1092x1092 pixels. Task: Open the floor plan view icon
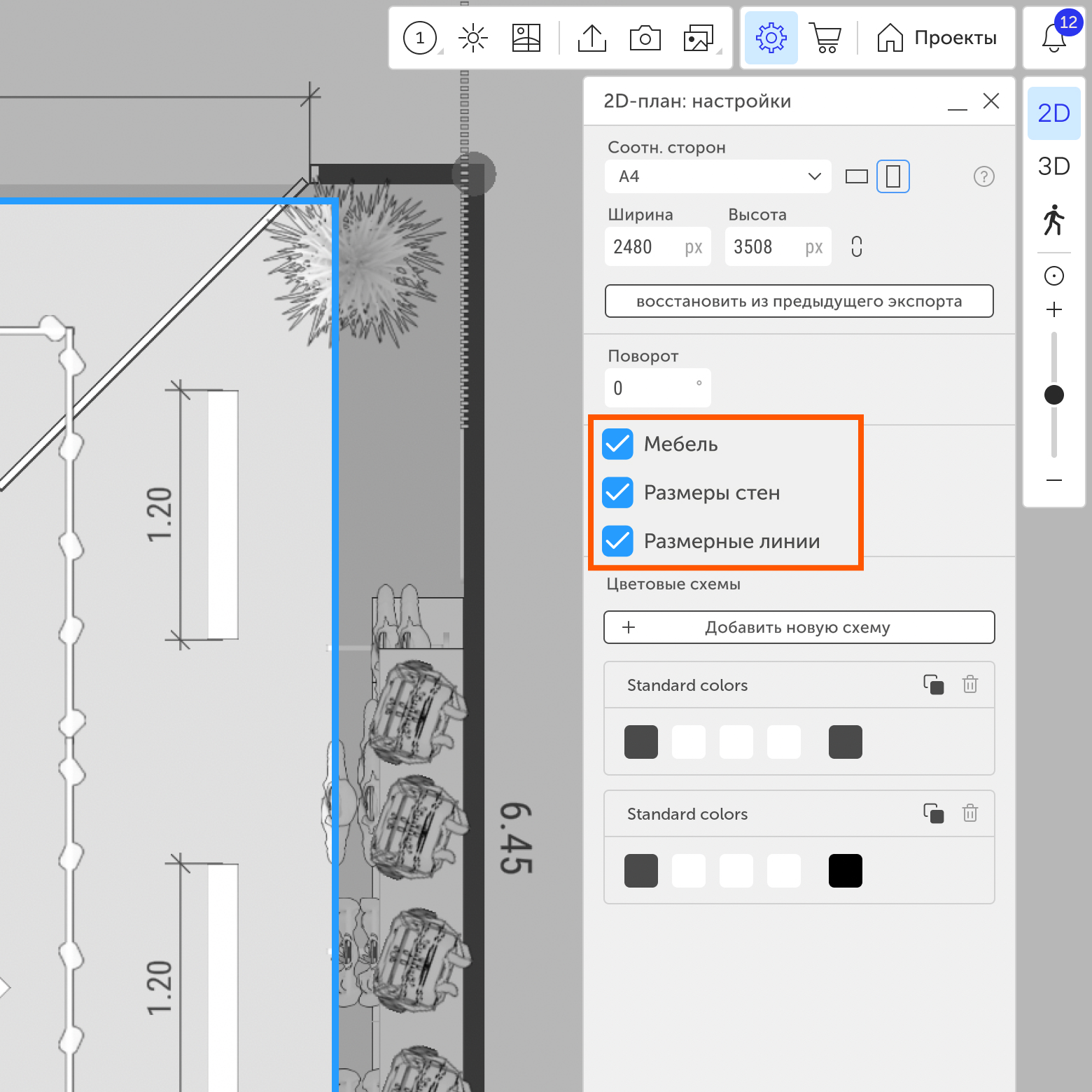pyautogui.click(x=526, y=38)
